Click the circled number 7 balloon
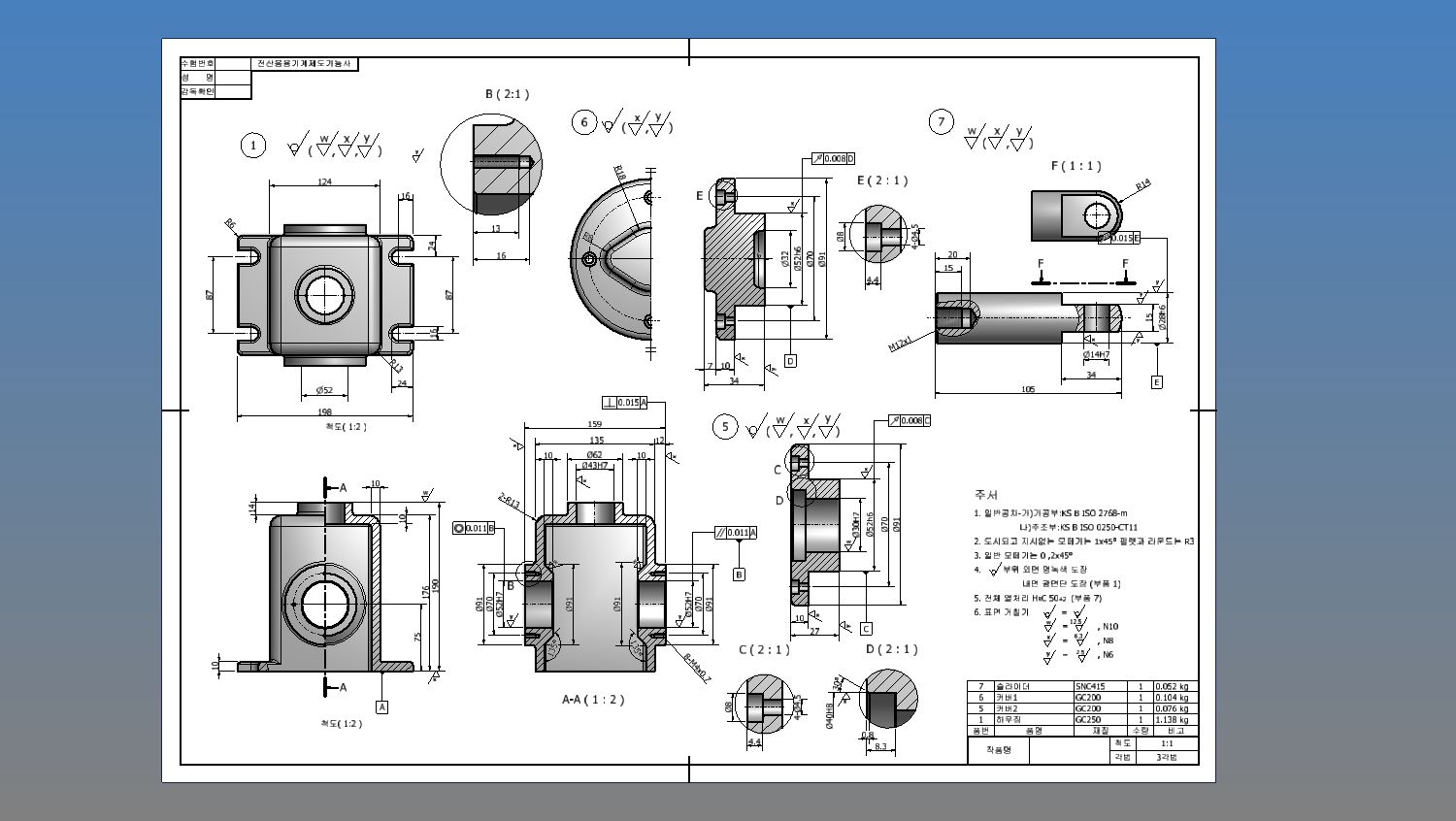The width and height of the screenshot is (1456, 821). tap(941, 121)
